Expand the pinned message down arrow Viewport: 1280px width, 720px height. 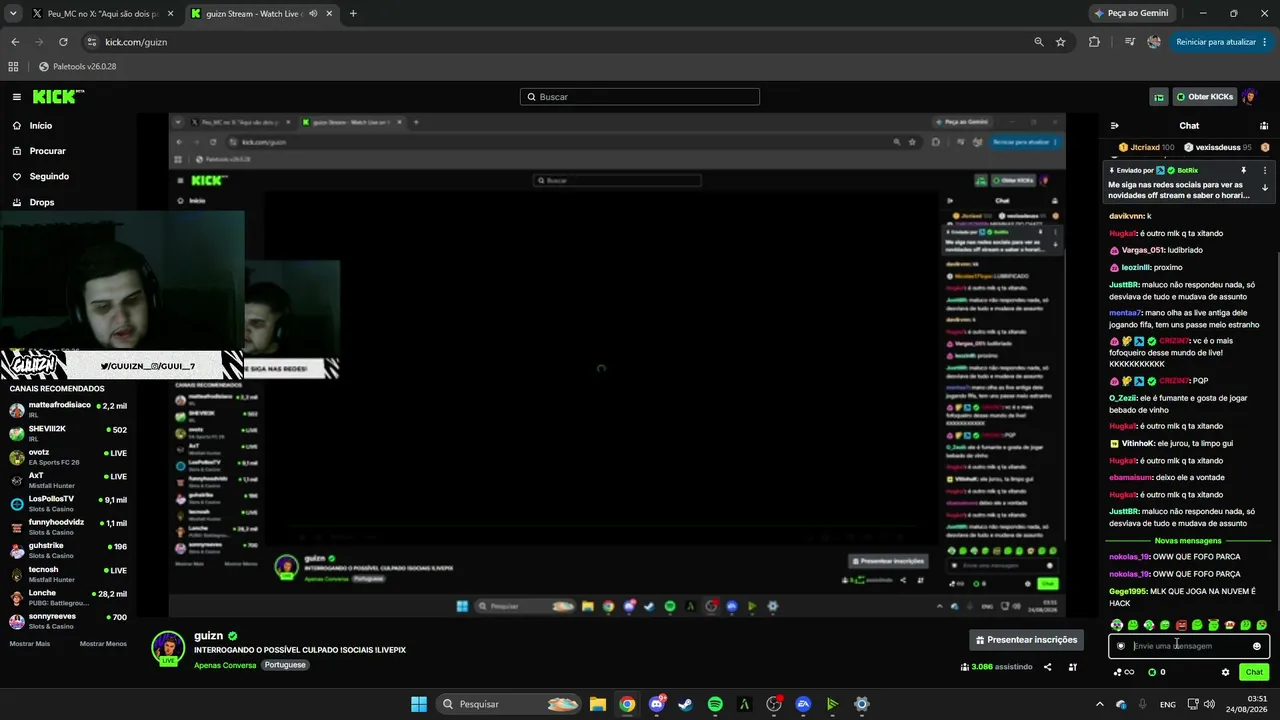click(1265, 188)
